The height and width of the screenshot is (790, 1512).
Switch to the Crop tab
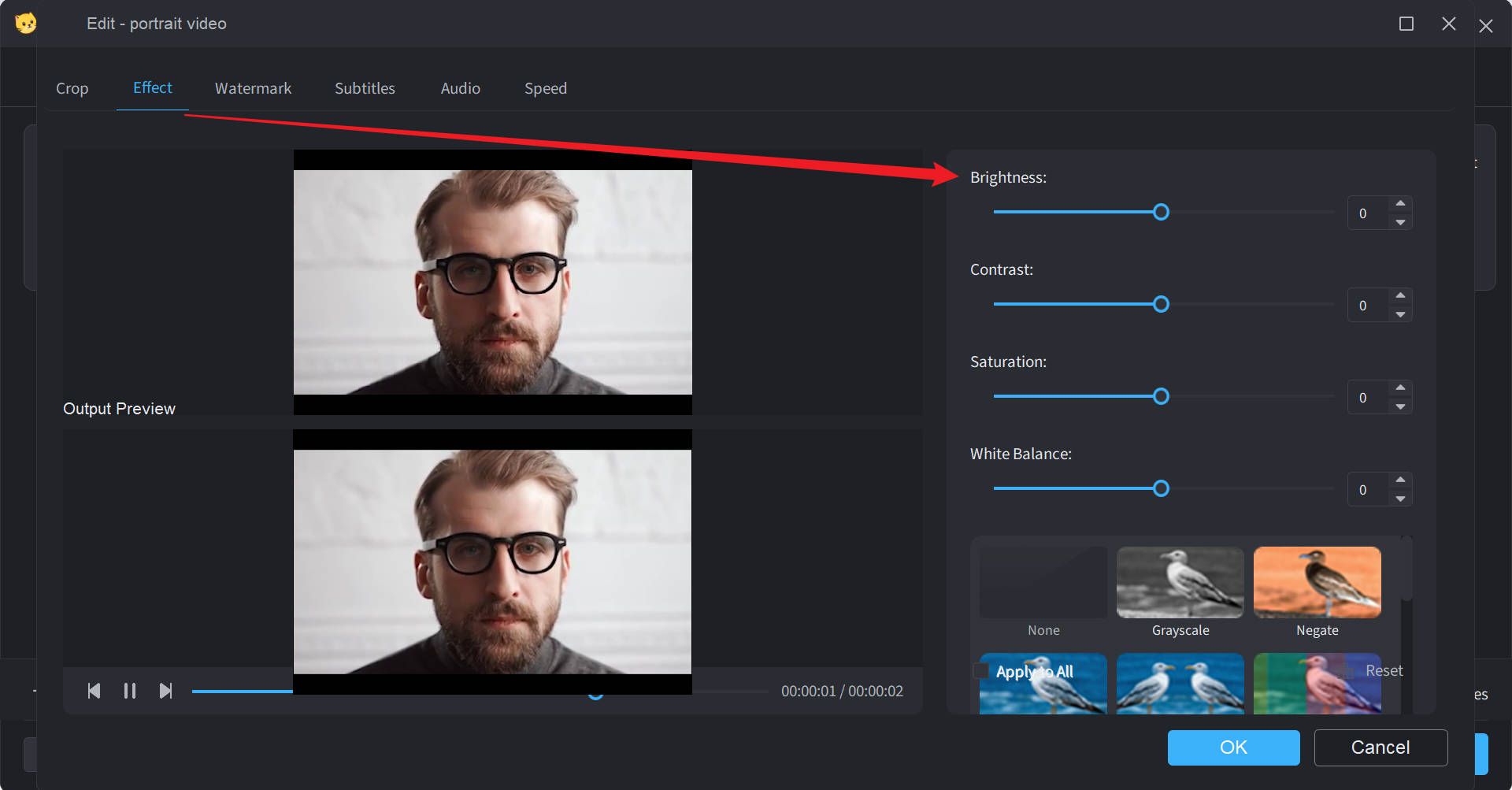[x=72, y=88]
